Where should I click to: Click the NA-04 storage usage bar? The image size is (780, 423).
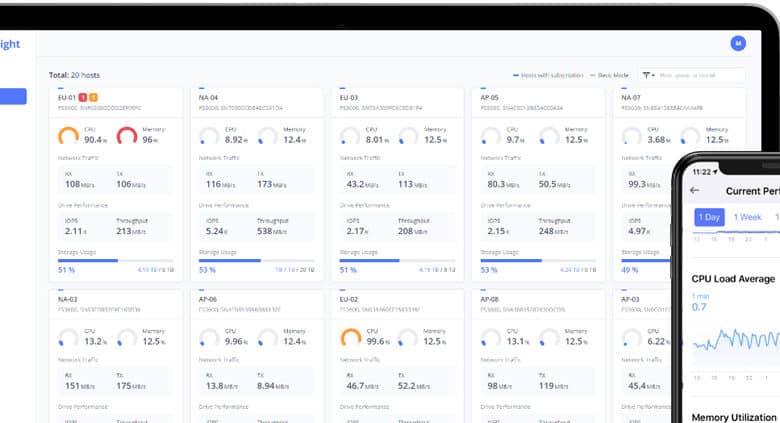tap(256, 260)
